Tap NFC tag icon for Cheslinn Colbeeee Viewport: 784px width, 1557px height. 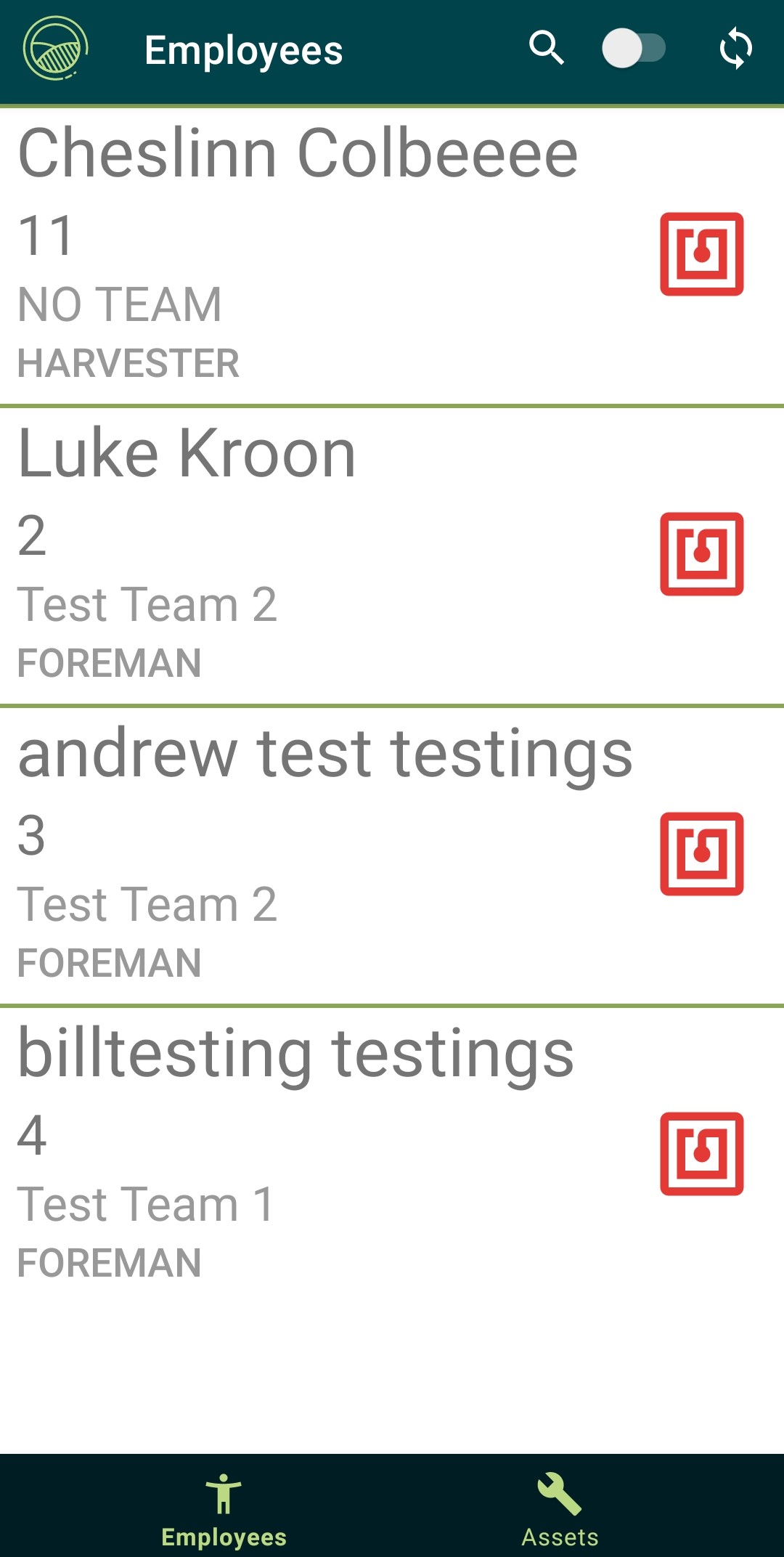click(x=701, y=254)
